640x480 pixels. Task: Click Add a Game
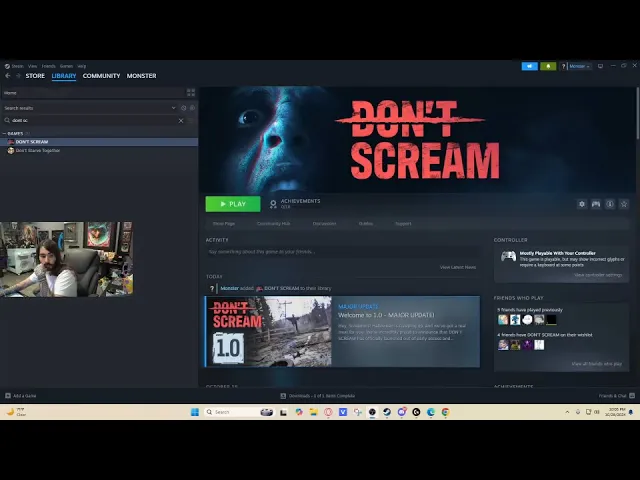click(21, 396)
